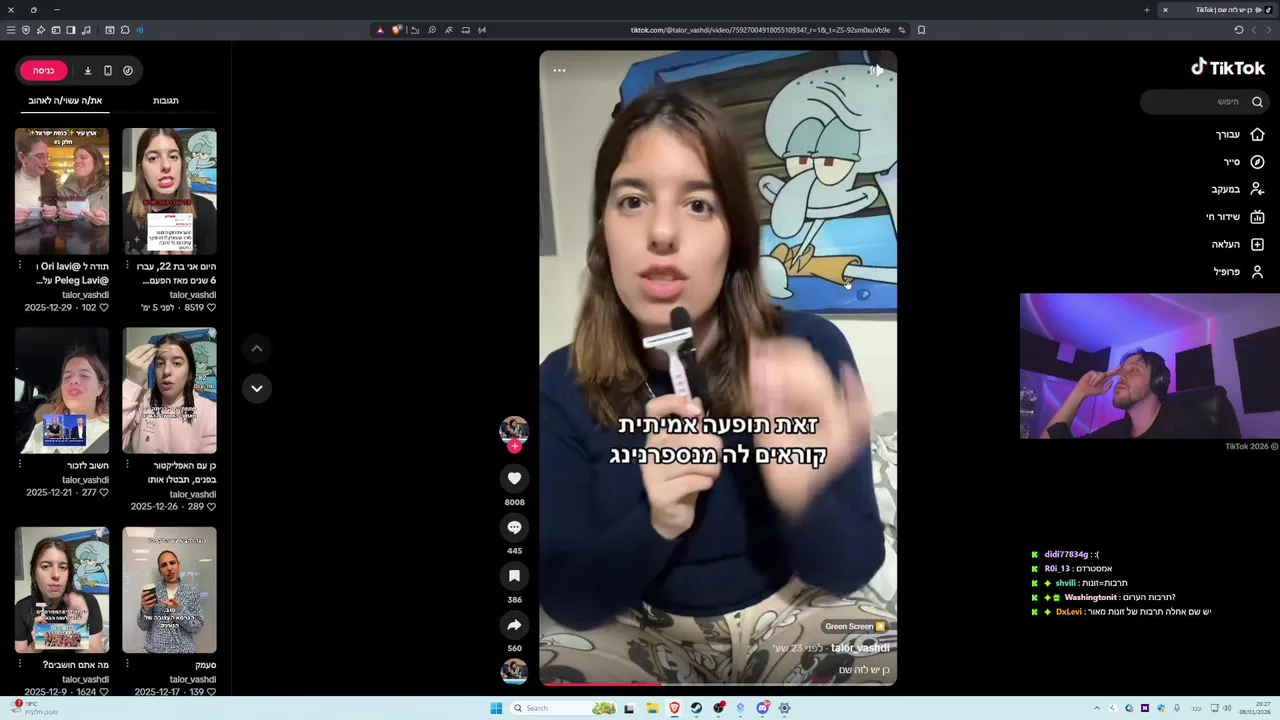Click the Brave Shields lion icon
Image resolution: width=1280 pixels, height=720 pixels.
tap(397, 30)
